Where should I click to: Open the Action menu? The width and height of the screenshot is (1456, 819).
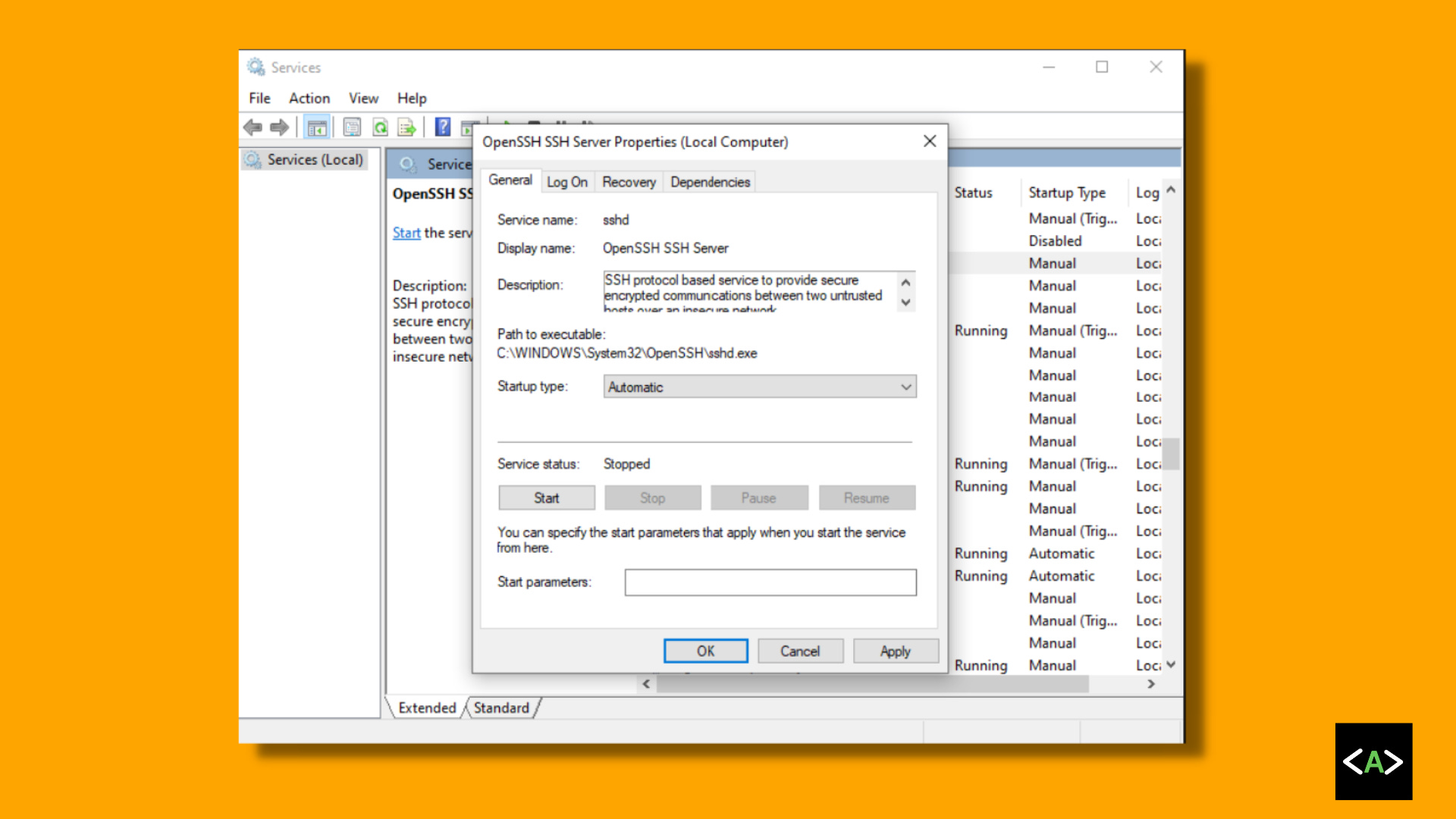(309, 99)
